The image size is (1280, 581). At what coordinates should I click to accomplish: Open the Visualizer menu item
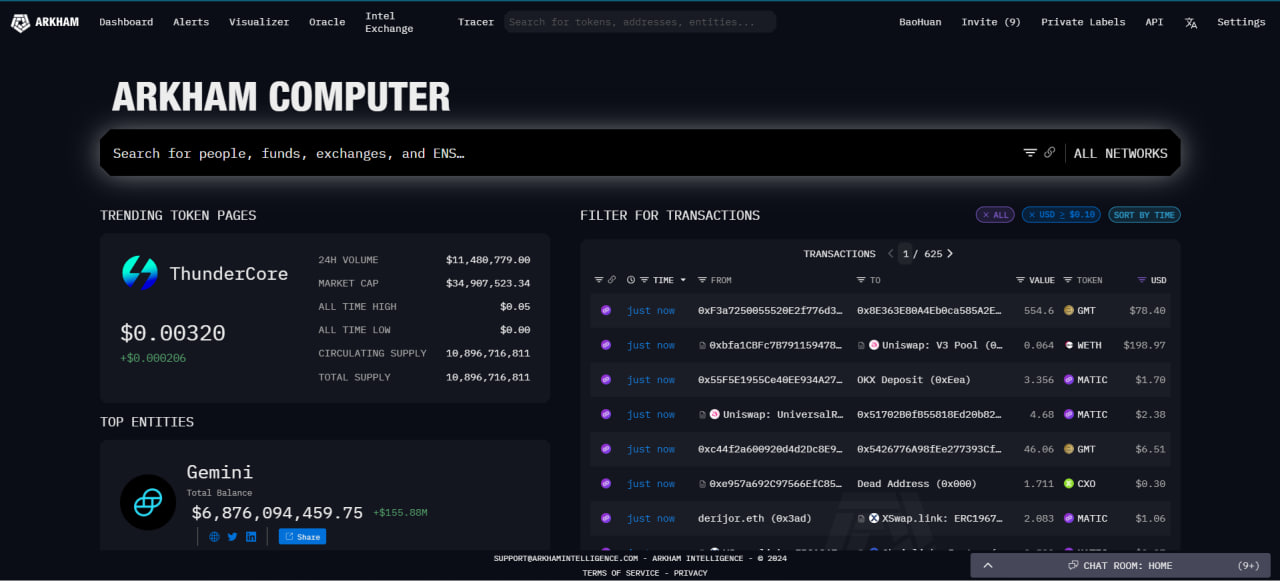259,22
